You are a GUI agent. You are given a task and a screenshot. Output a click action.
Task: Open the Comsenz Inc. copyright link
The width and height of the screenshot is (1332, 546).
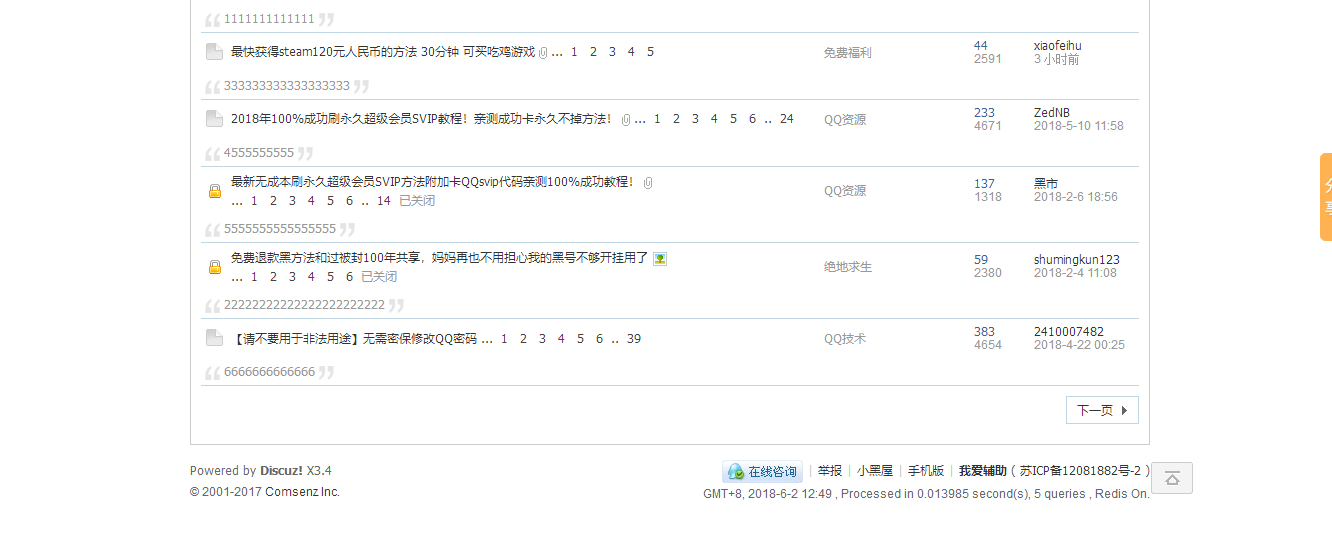coord(303,492)
